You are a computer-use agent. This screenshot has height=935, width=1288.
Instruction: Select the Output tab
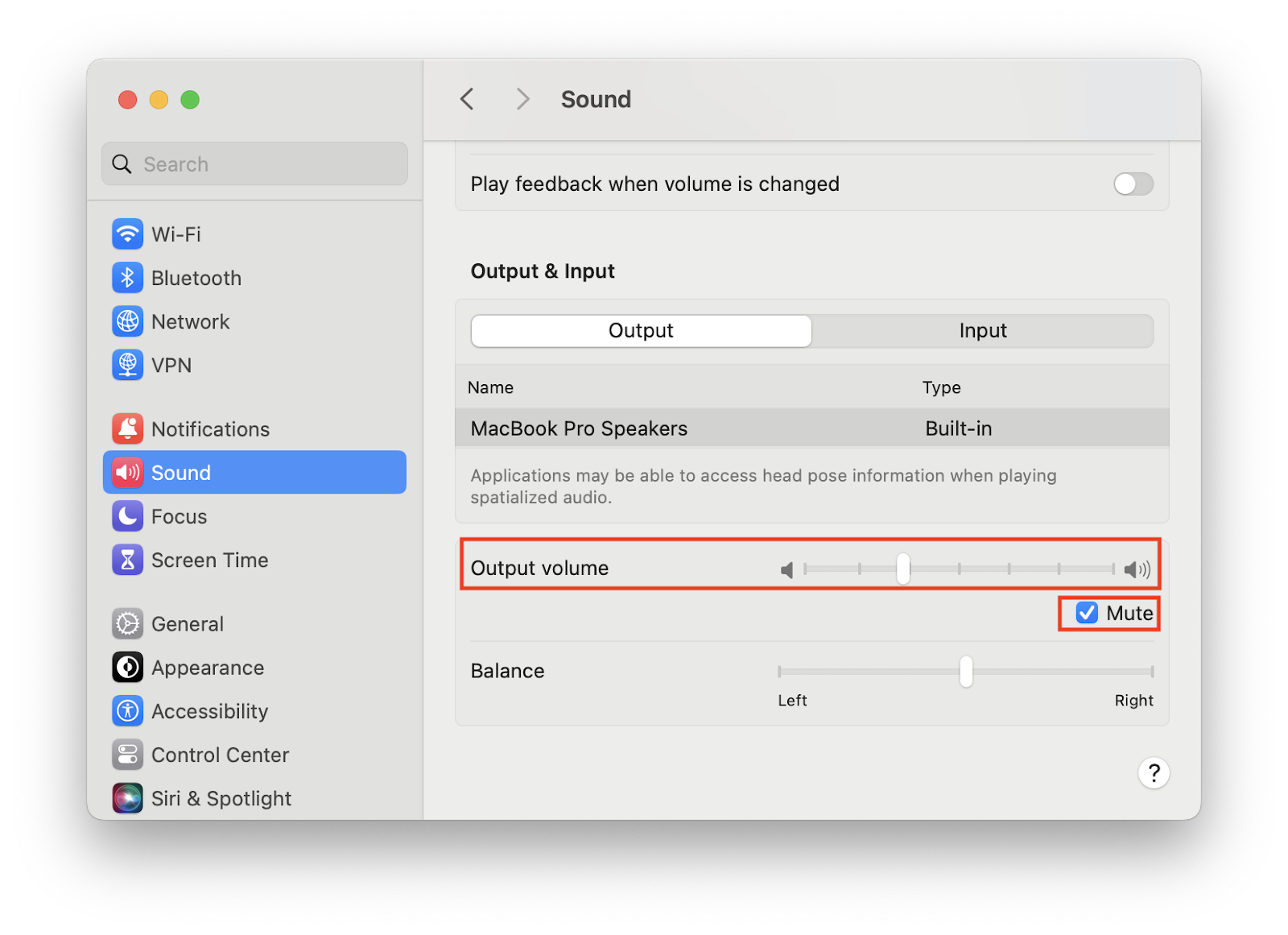point(641,330)
